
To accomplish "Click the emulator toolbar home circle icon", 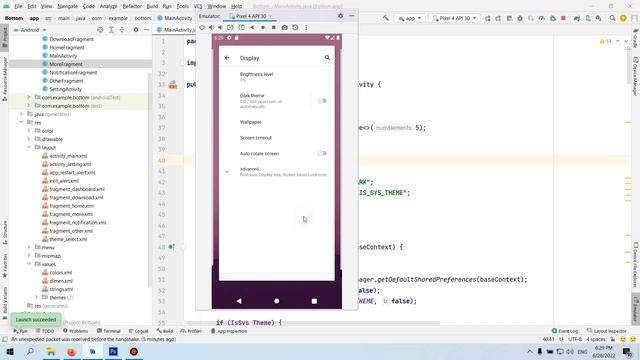I will [x=263, y=27].
